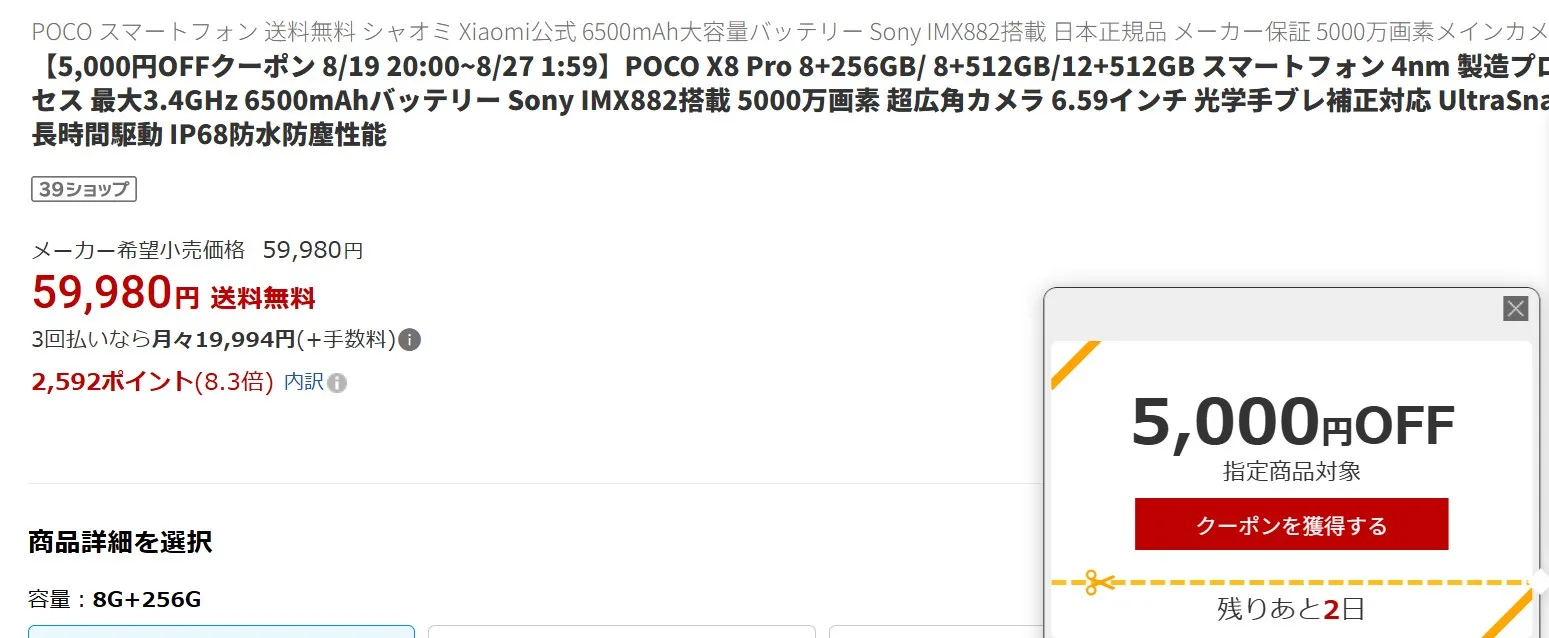
Task: Select the highlighted 8G+256G capacity option
Action: (221, 631)
